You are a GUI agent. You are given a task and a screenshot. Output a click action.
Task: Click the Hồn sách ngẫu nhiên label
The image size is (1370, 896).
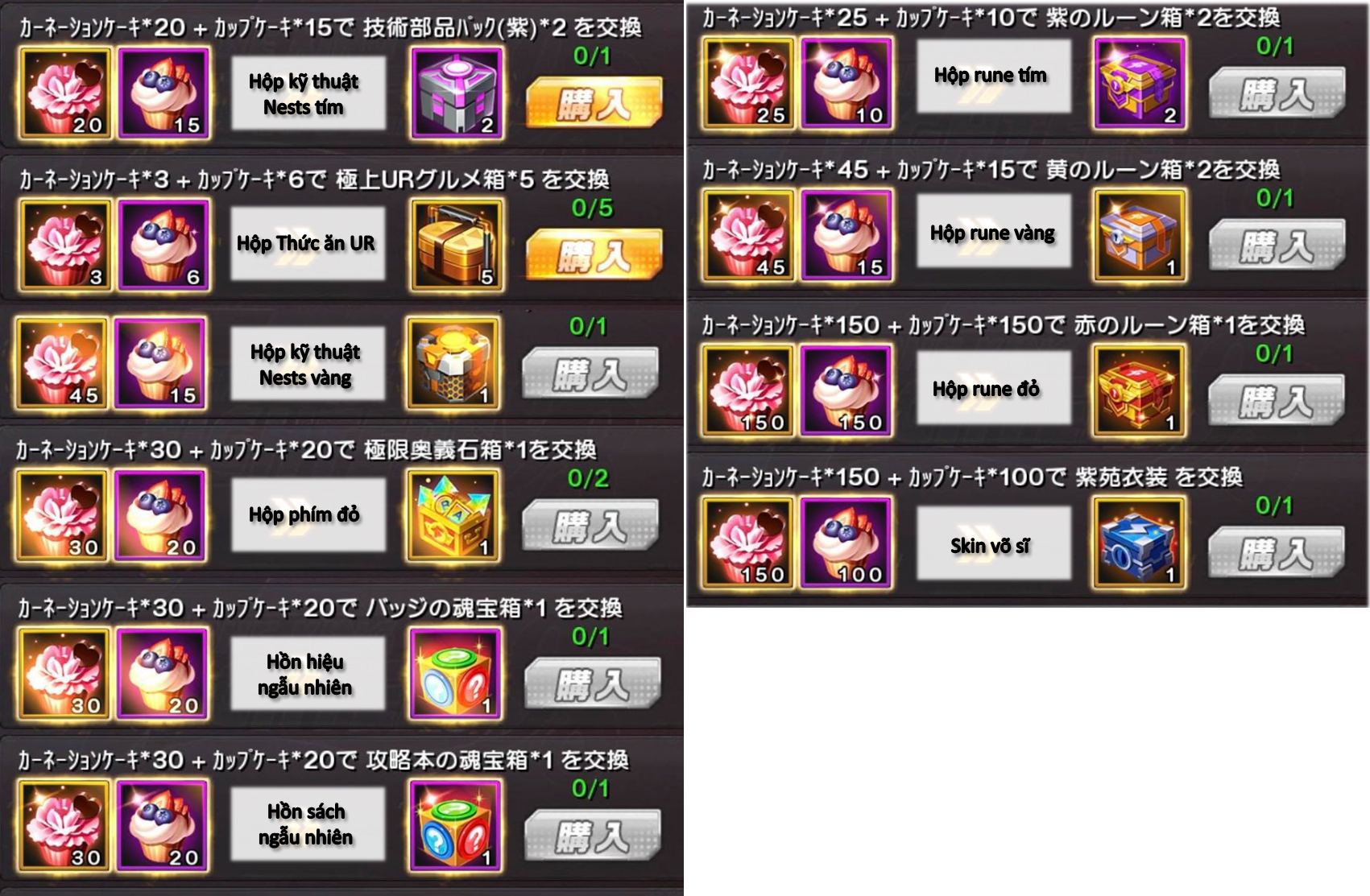(x=307, y=824)
